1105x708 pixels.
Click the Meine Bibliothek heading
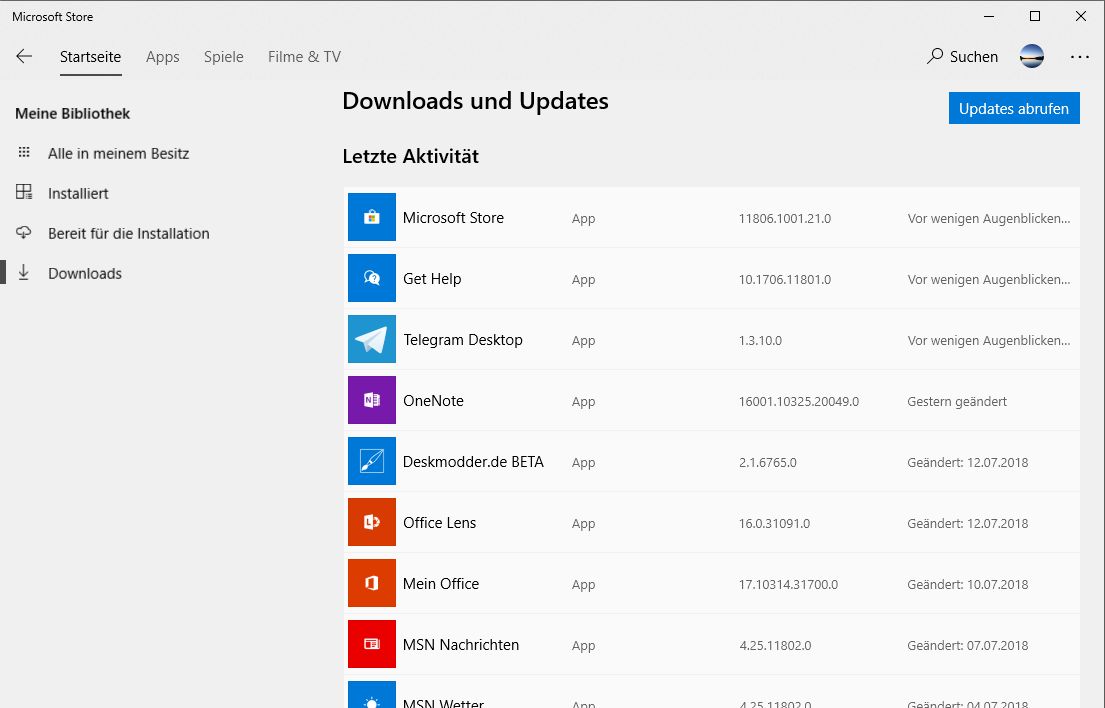point(73,113)
